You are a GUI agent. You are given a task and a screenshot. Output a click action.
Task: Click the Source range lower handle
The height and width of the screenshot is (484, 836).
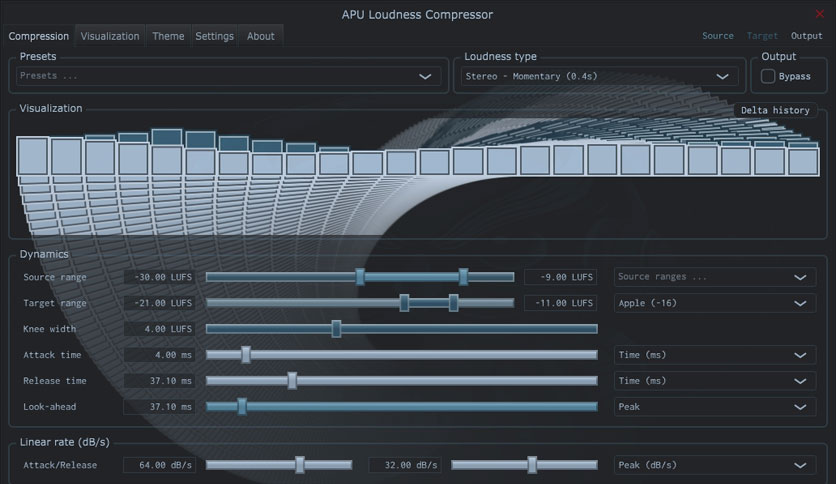click(360, 277)
